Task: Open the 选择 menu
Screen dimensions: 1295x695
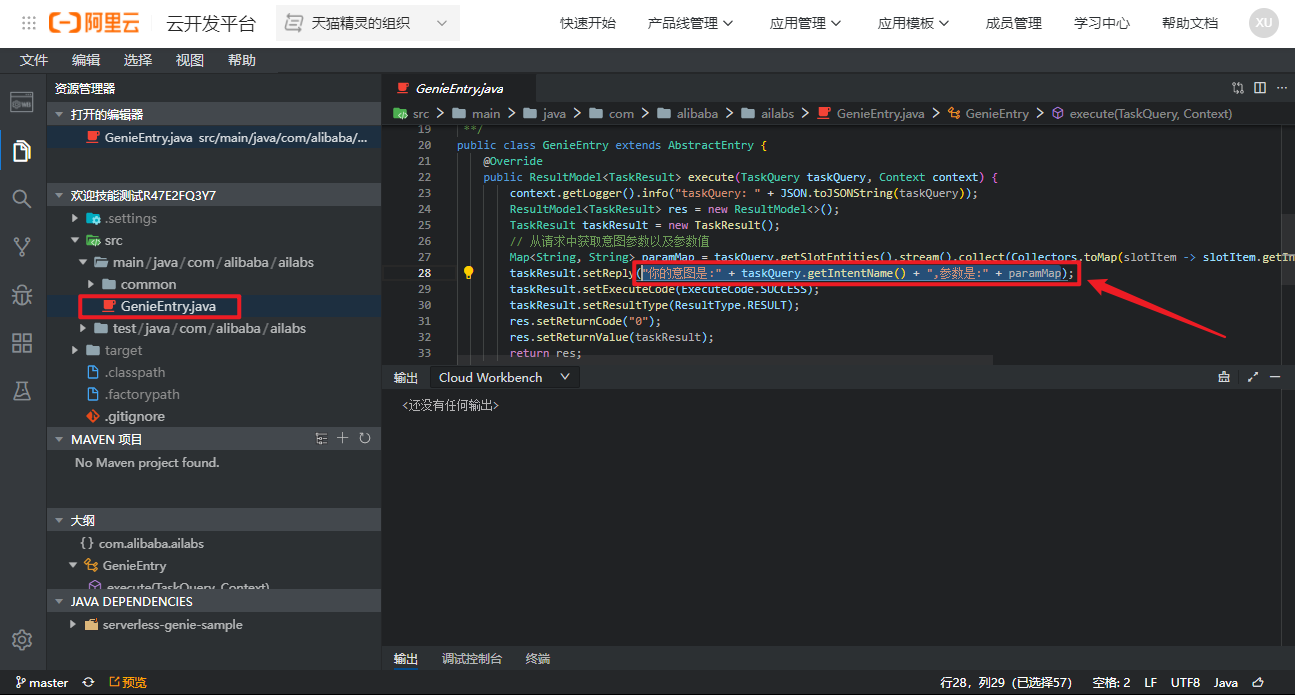Action: pos(138,60)
